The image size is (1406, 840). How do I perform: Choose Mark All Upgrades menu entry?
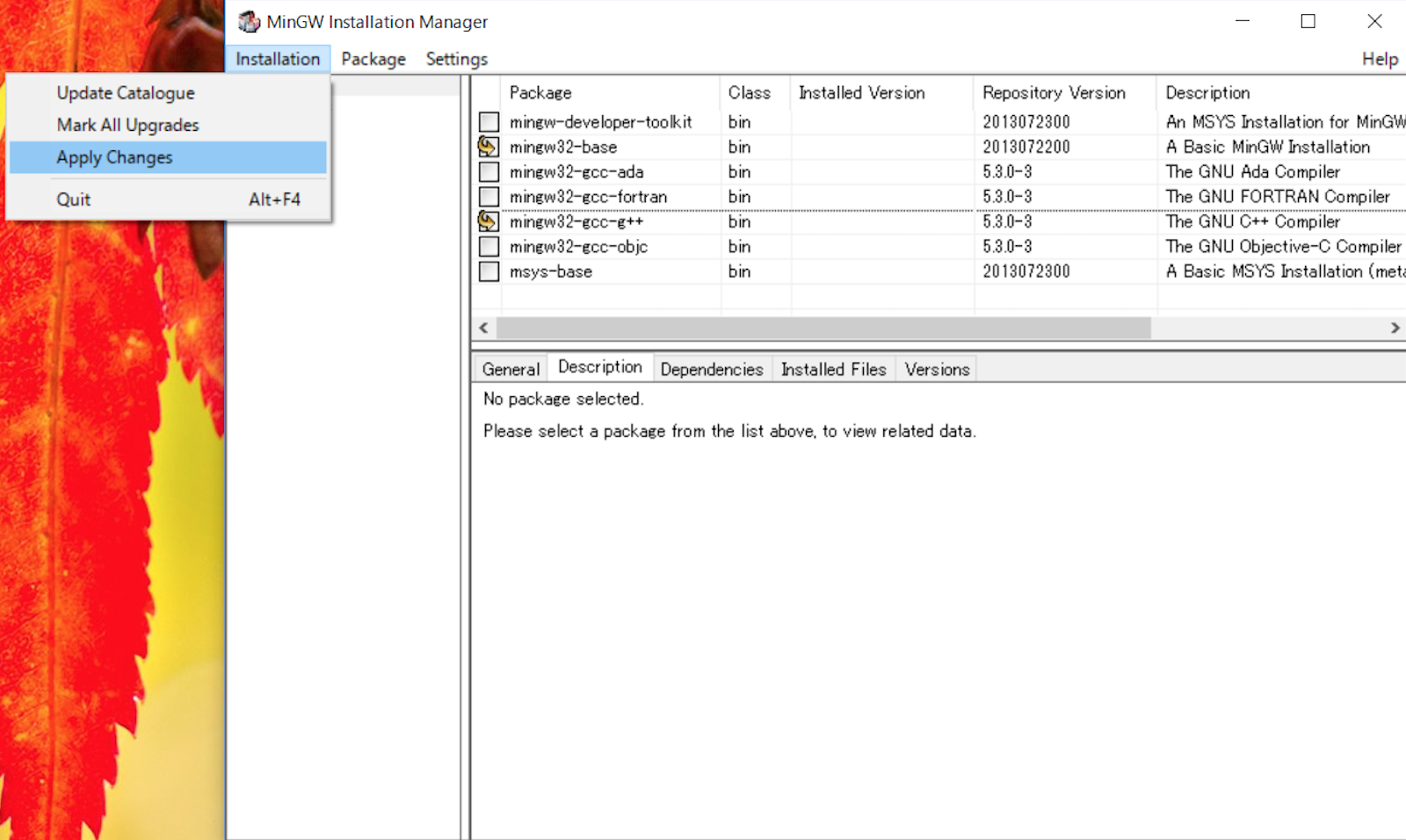(168, 126)
